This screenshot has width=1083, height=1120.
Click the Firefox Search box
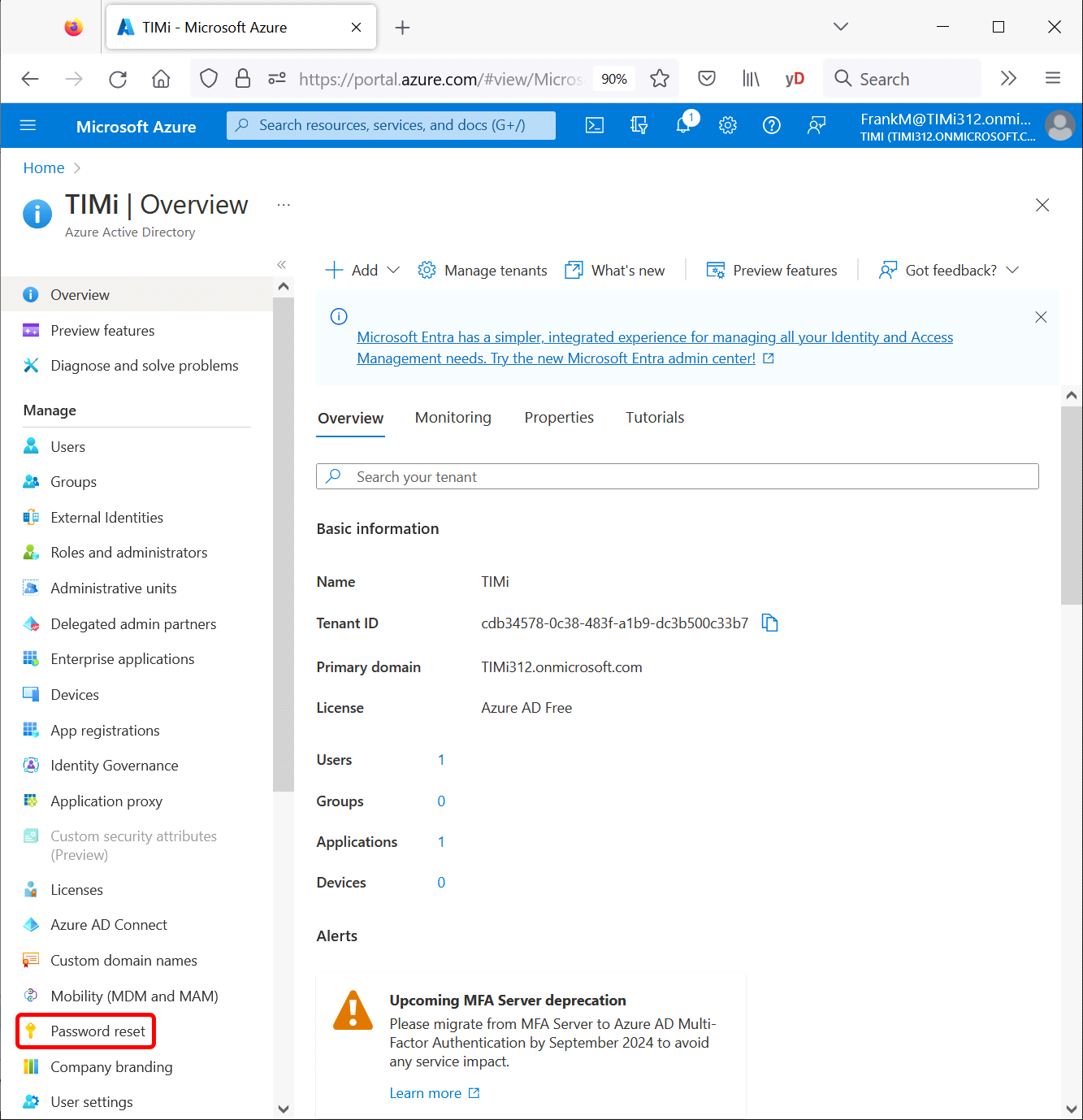(902, 79)
